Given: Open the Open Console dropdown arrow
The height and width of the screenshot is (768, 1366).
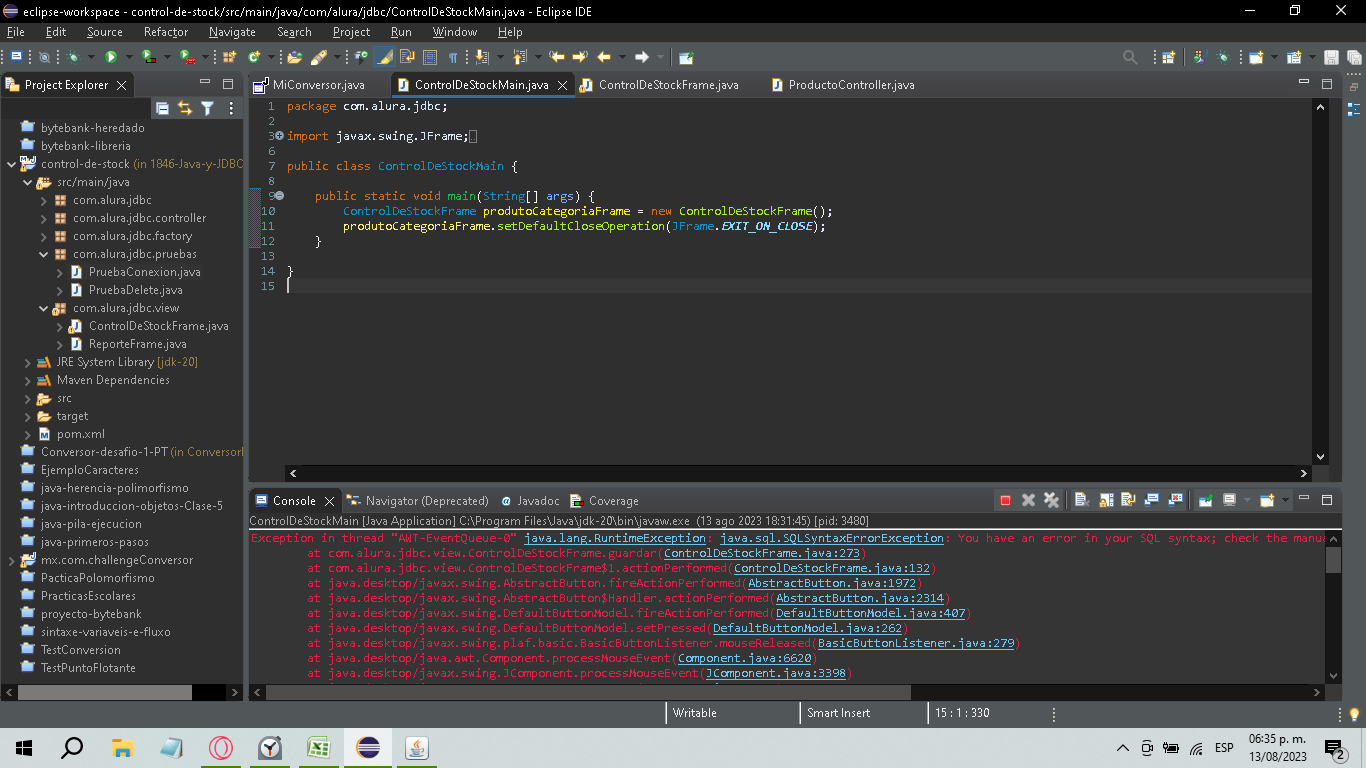Looking at the screenshot, I should coord(1285,500).
